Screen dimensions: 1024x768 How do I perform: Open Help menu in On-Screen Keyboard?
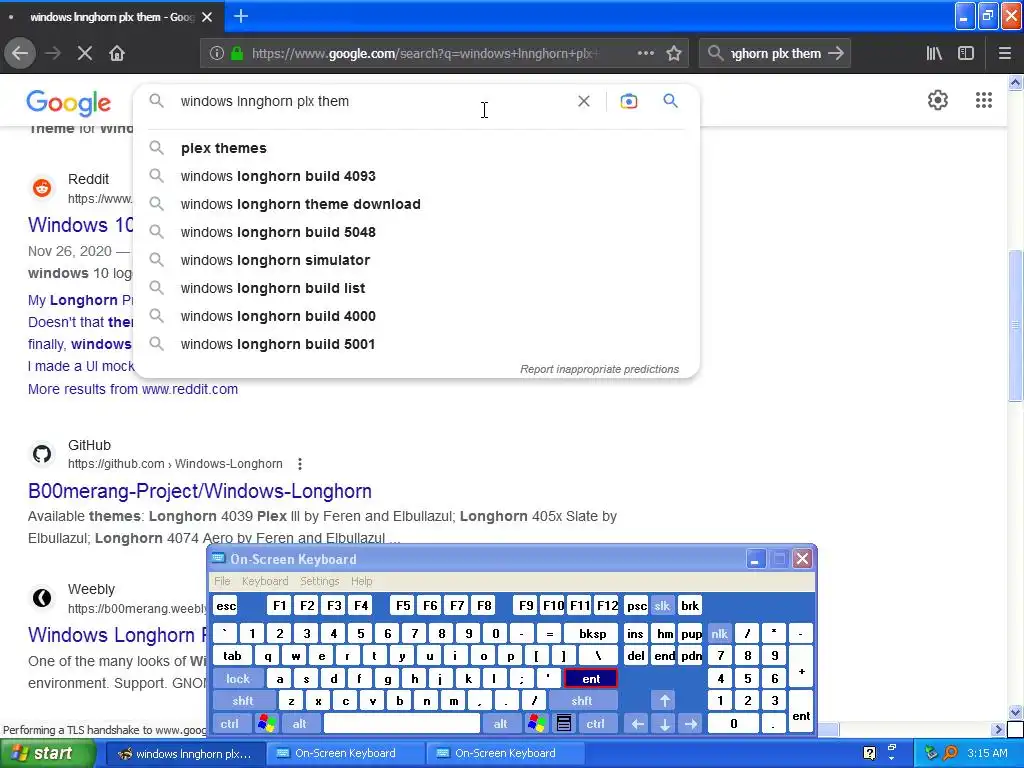(x=361, y=581)
